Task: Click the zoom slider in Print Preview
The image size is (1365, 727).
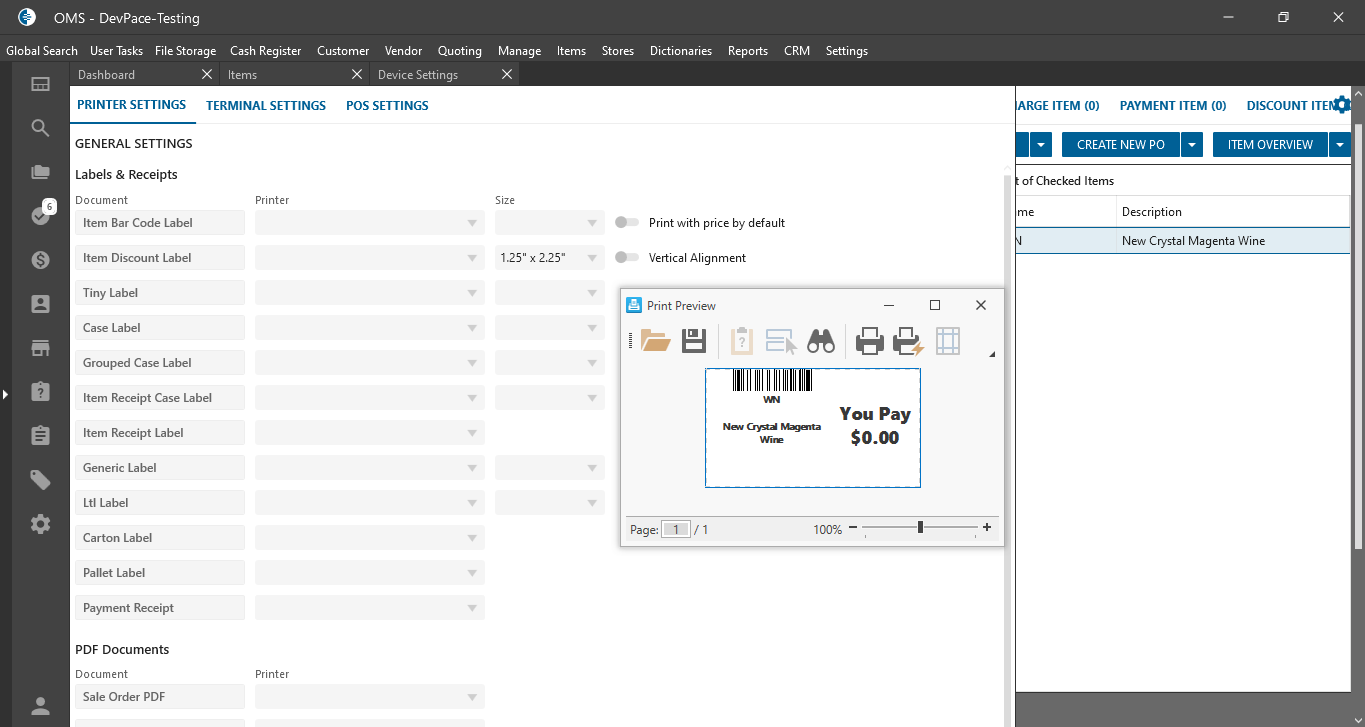Action: pos(920,528)
